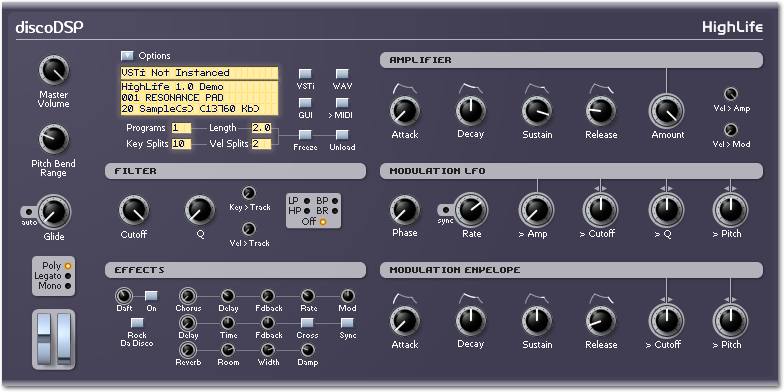The image size is (784, 392).
Task: Toggle the Delay Sync button
Action: pos(347,322)
